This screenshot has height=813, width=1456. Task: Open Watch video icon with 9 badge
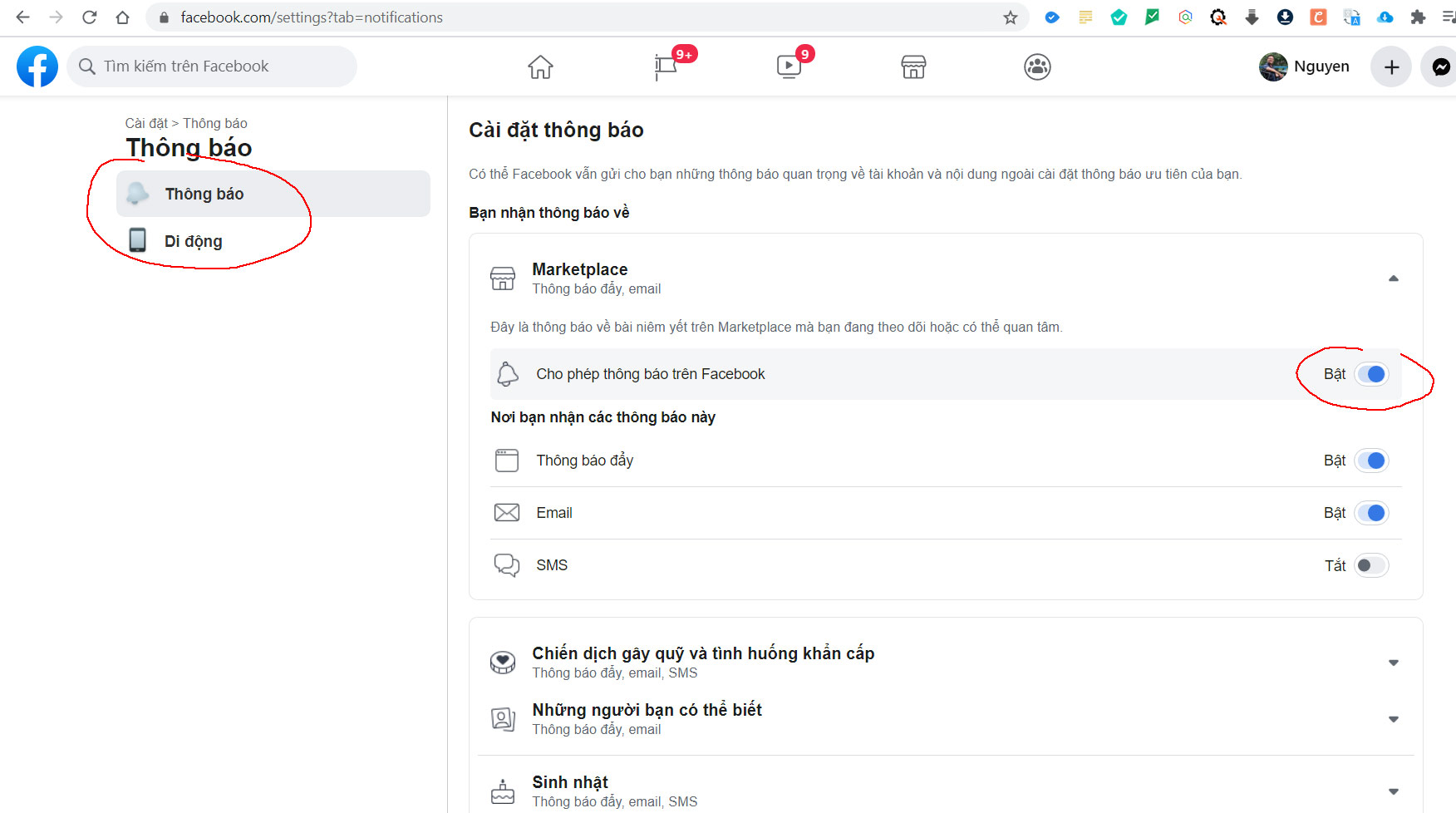[x=789, y=67]
